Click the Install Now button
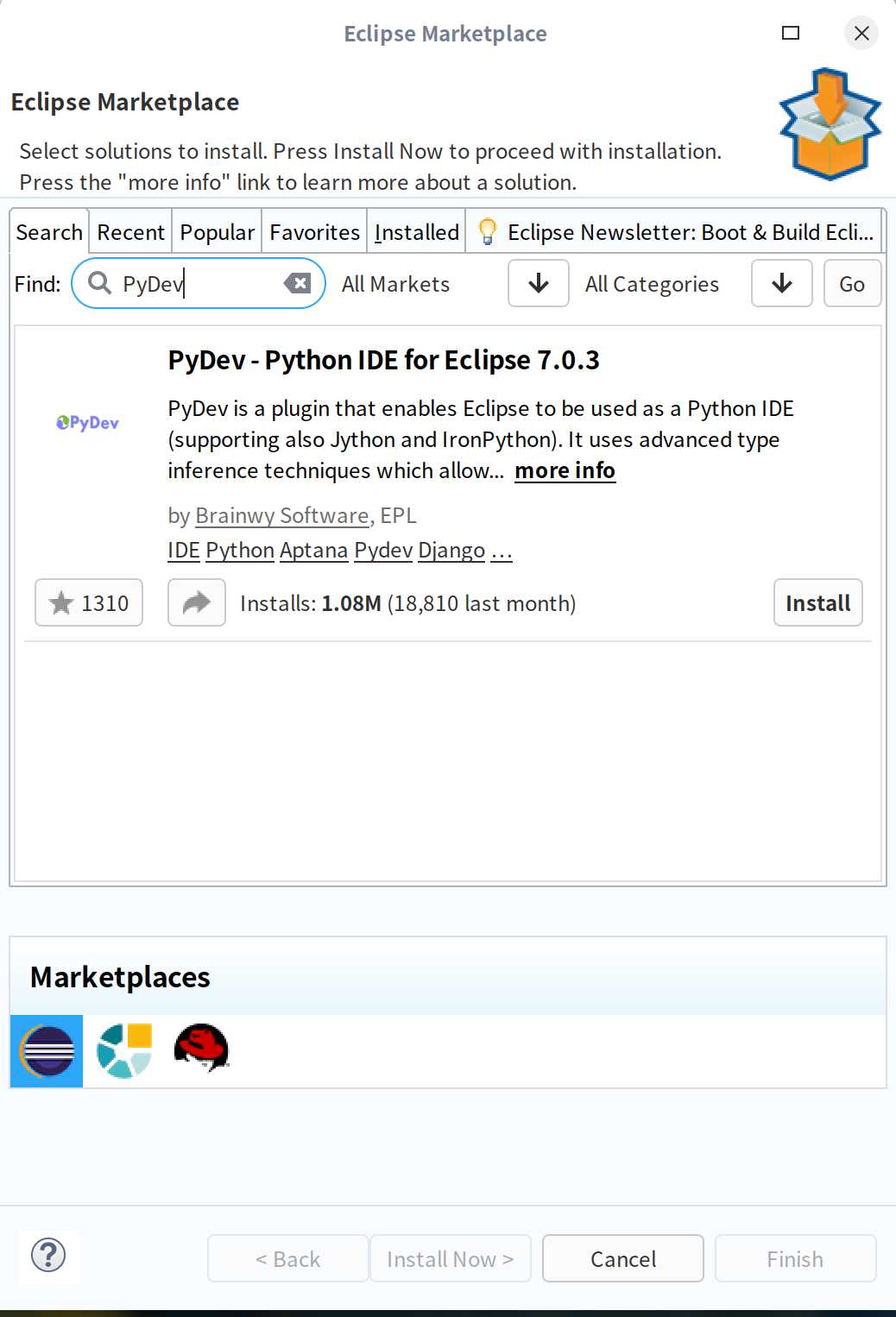Viewport: 896px width, 1317px height. (x=450, y=1259)
